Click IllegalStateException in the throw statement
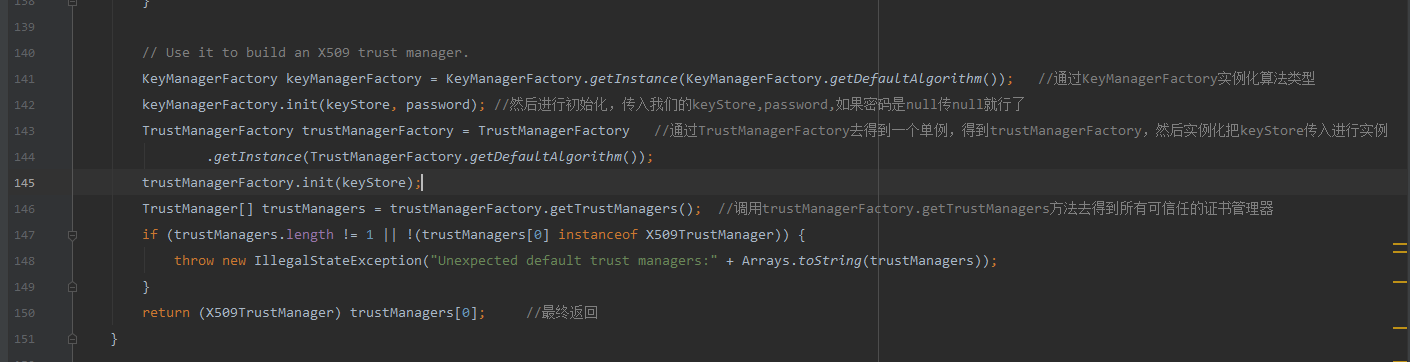 pos(339,261)
